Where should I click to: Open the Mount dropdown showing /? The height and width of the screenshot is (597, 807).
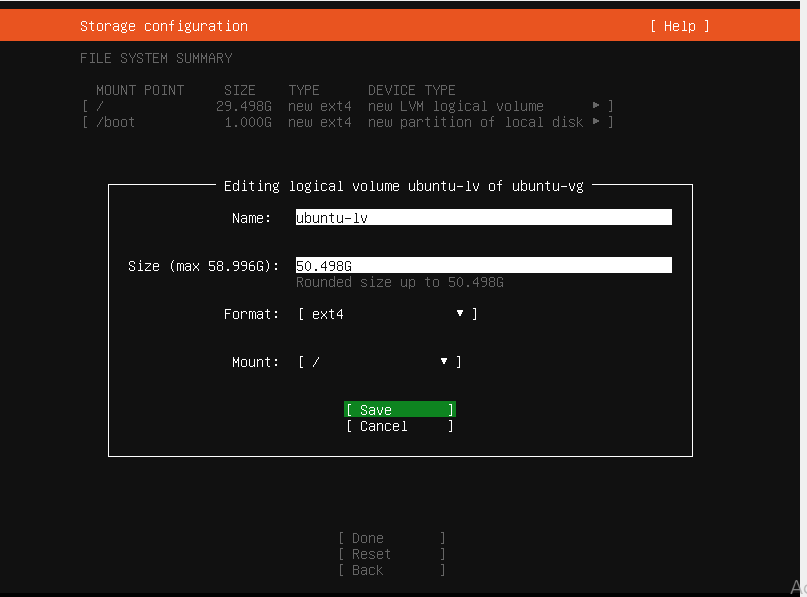tap(378, 362)
